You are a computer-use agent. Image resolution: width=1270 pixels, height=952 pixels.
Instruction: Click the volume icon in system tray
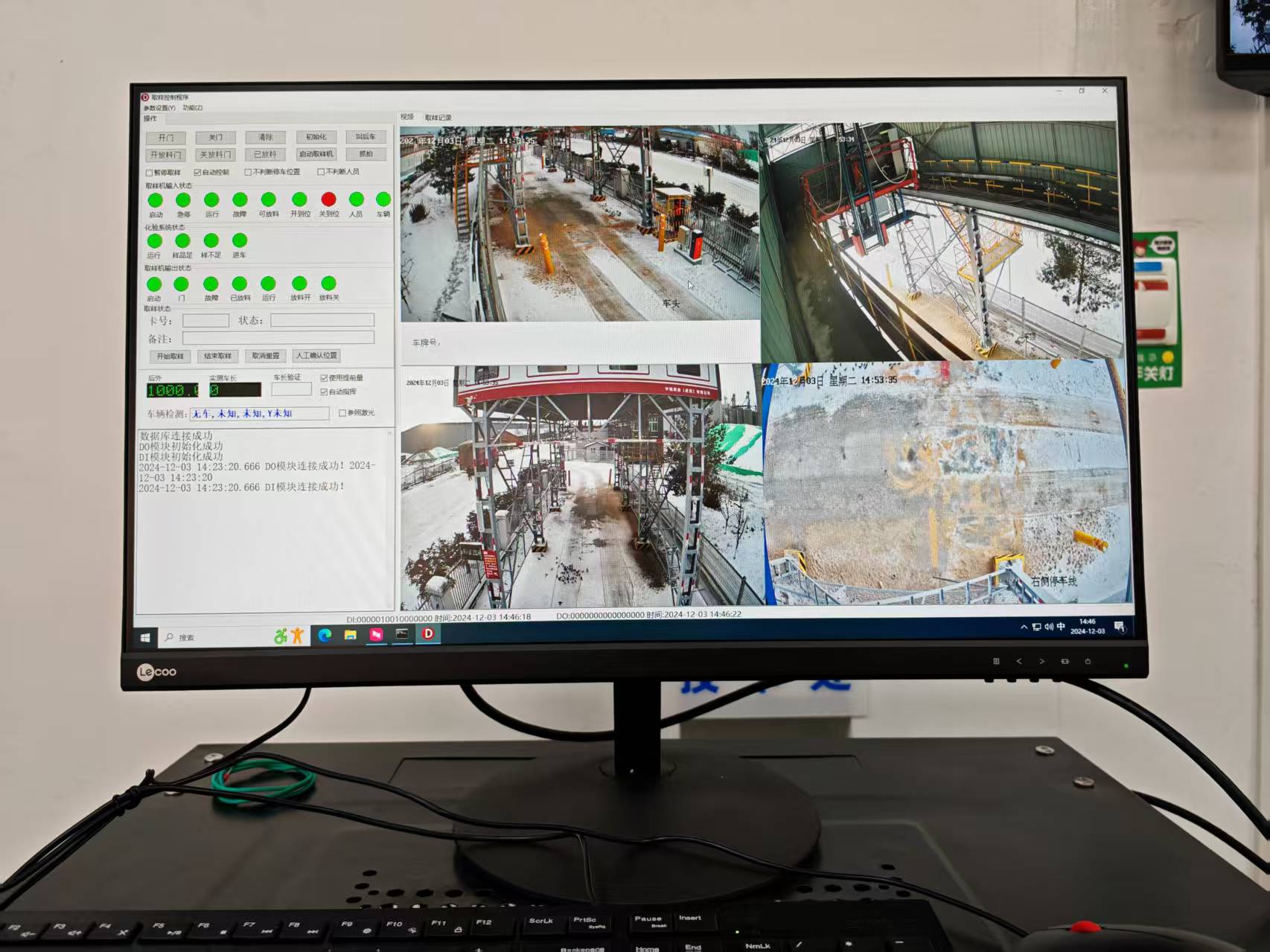[x=1048, y=627]
